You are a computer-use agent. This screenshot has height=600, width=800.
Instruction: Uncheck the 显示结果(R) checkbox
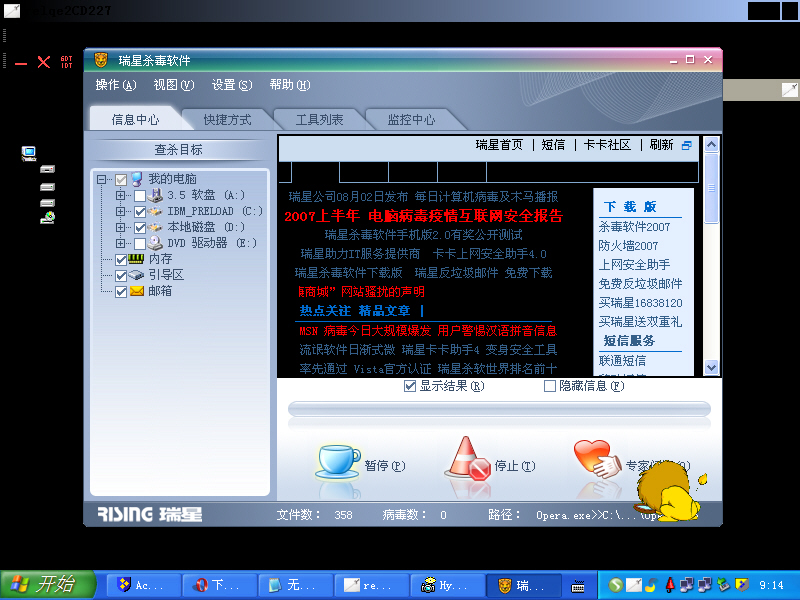pyautogui.click(x=410, y=386)
